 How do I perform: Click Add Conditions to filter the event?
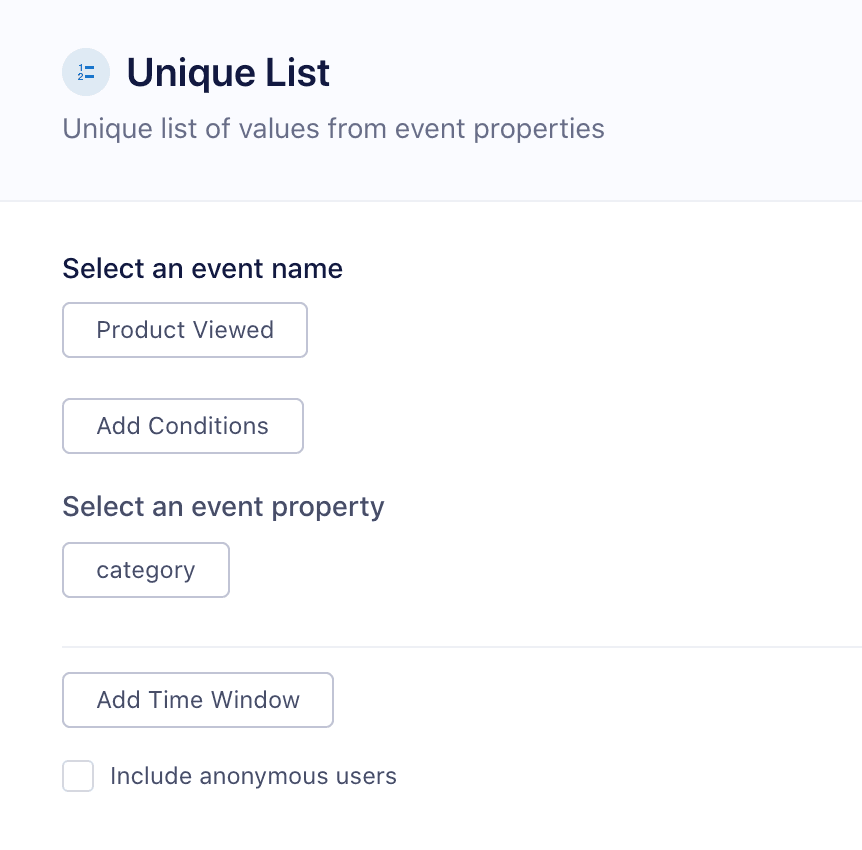coord(182,426)
